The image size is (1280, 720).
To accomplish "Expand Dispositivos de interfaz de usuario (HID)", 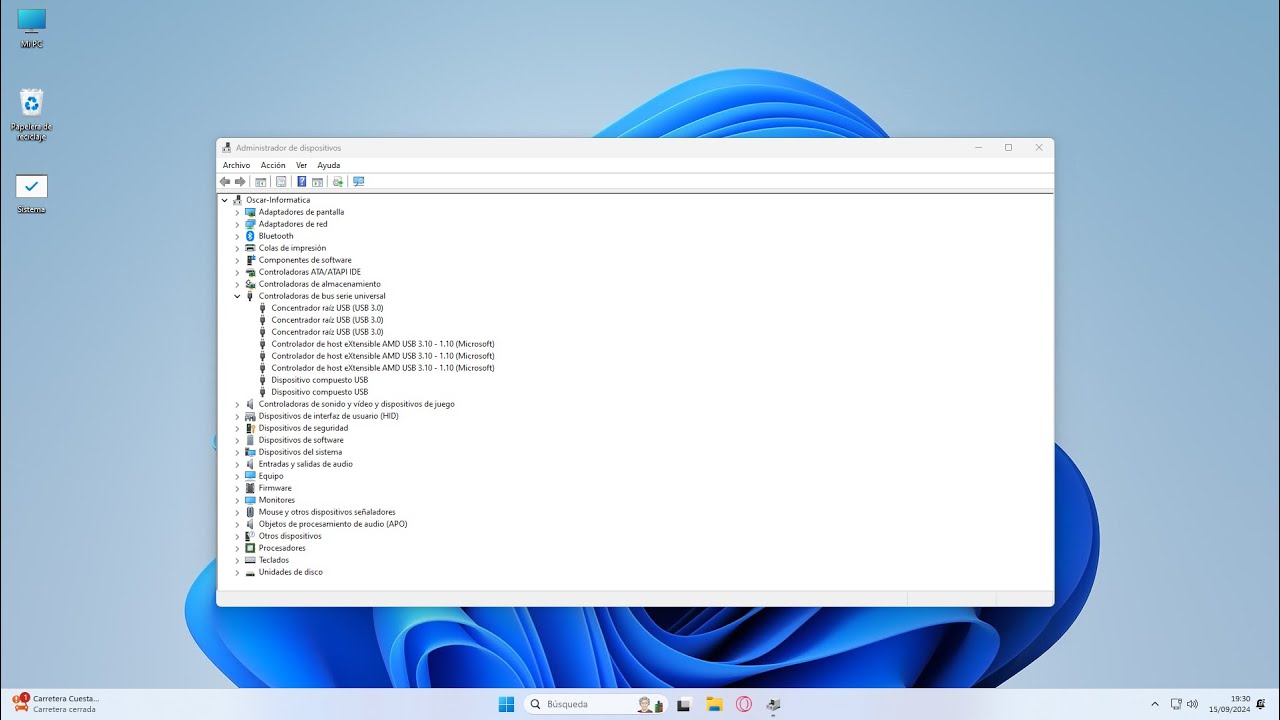I will pos(238,416).
